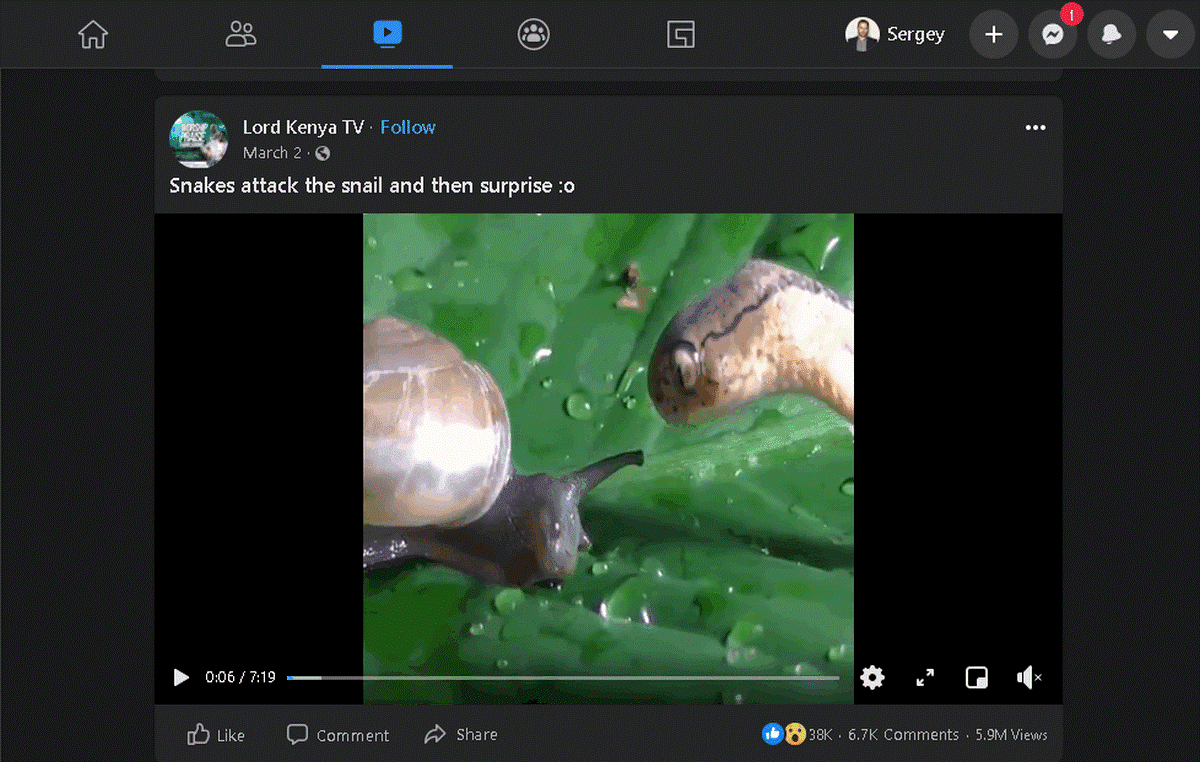Open the 6.7K Comments

pyautogui.click(x=903, y=735)
